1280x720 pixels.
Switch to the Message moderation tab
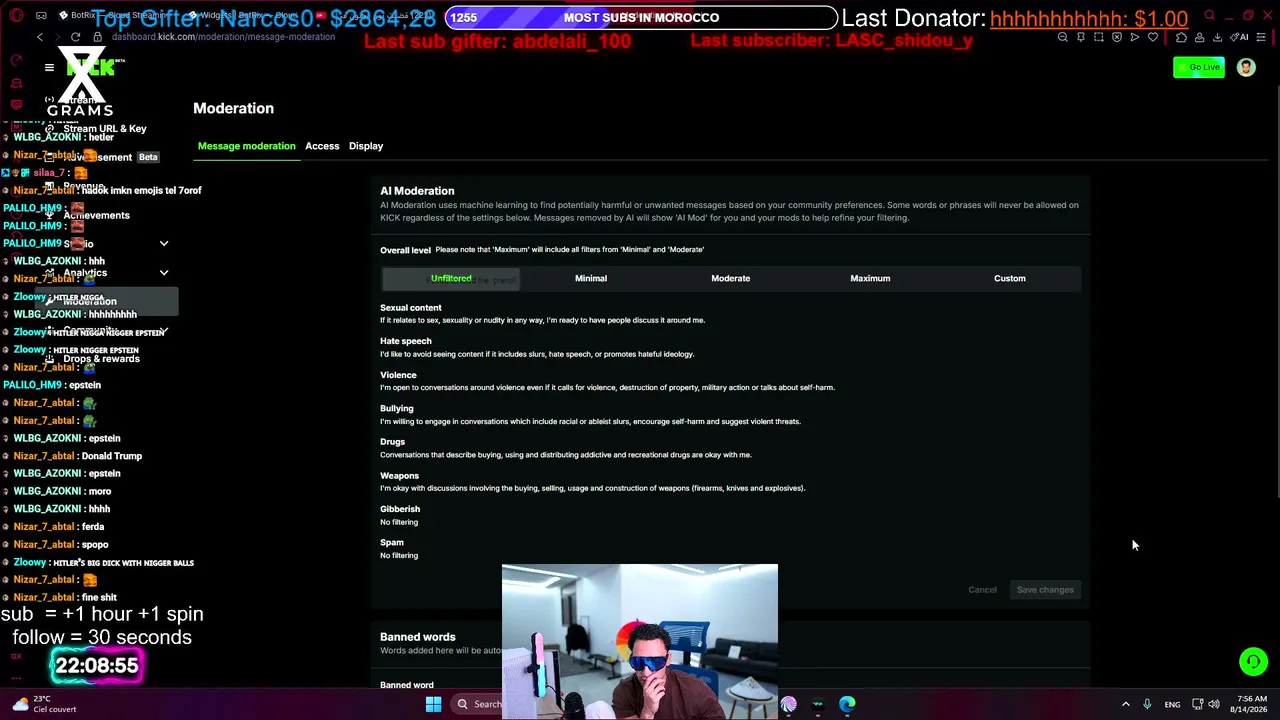coord(246,146)
